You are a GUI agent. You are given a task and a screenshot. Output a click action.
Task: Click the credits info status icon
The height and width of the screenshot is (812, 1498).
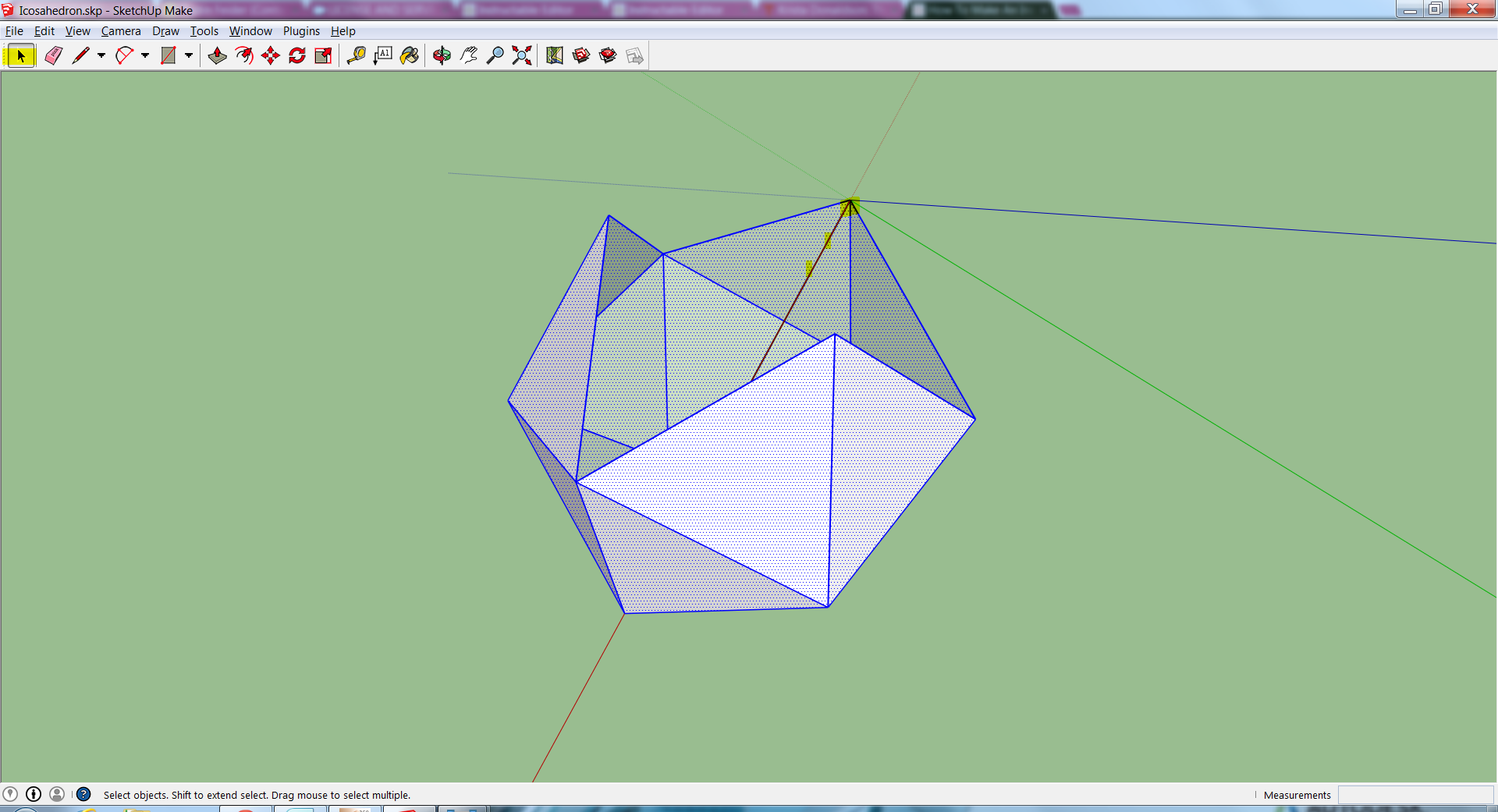coord(34,794)
